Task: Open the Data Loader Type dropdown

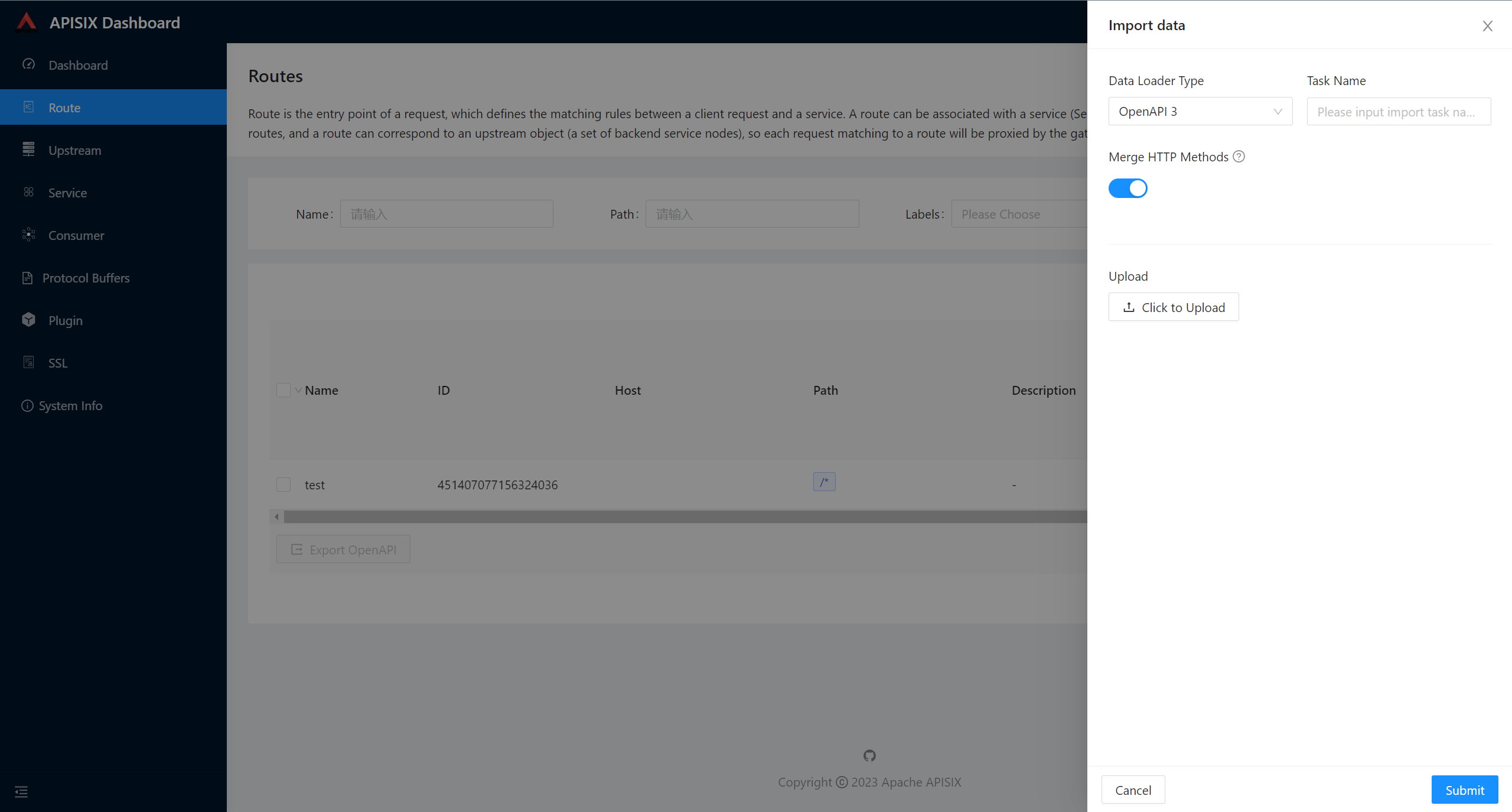Action: [x=1200, y=112]
